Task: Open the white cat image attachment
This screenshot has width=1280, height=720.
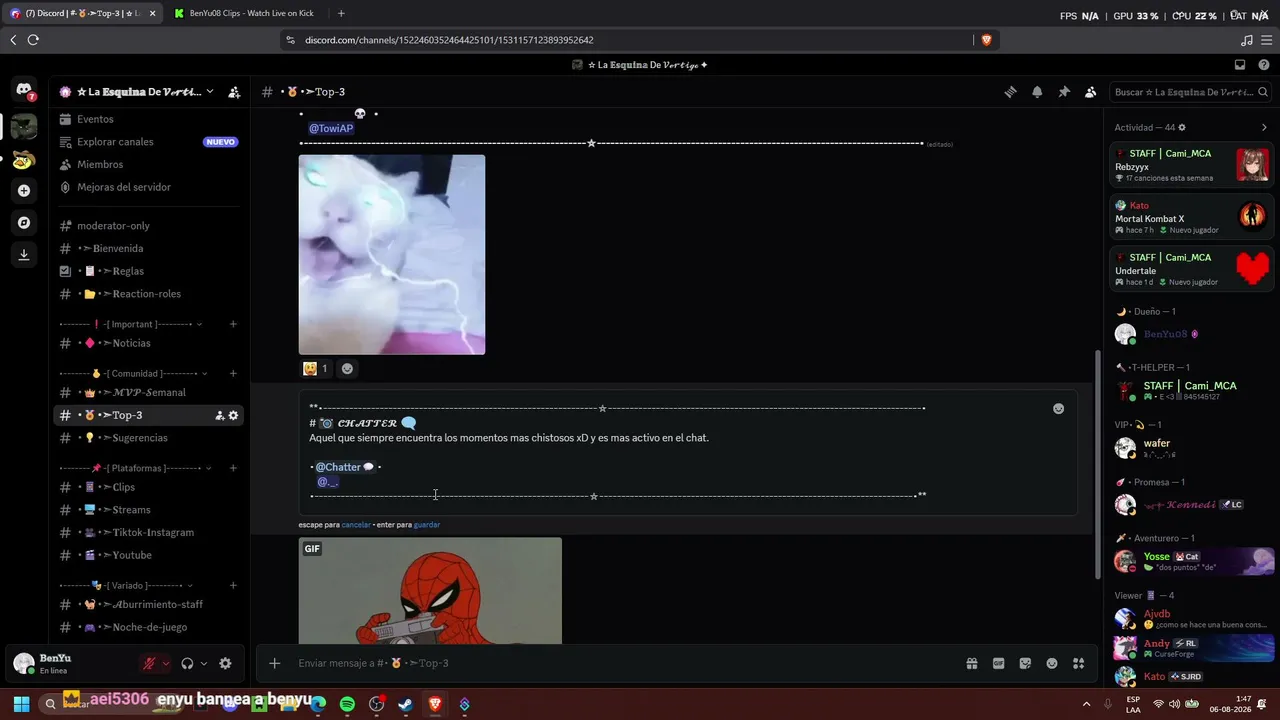Action: coord(392,254)
